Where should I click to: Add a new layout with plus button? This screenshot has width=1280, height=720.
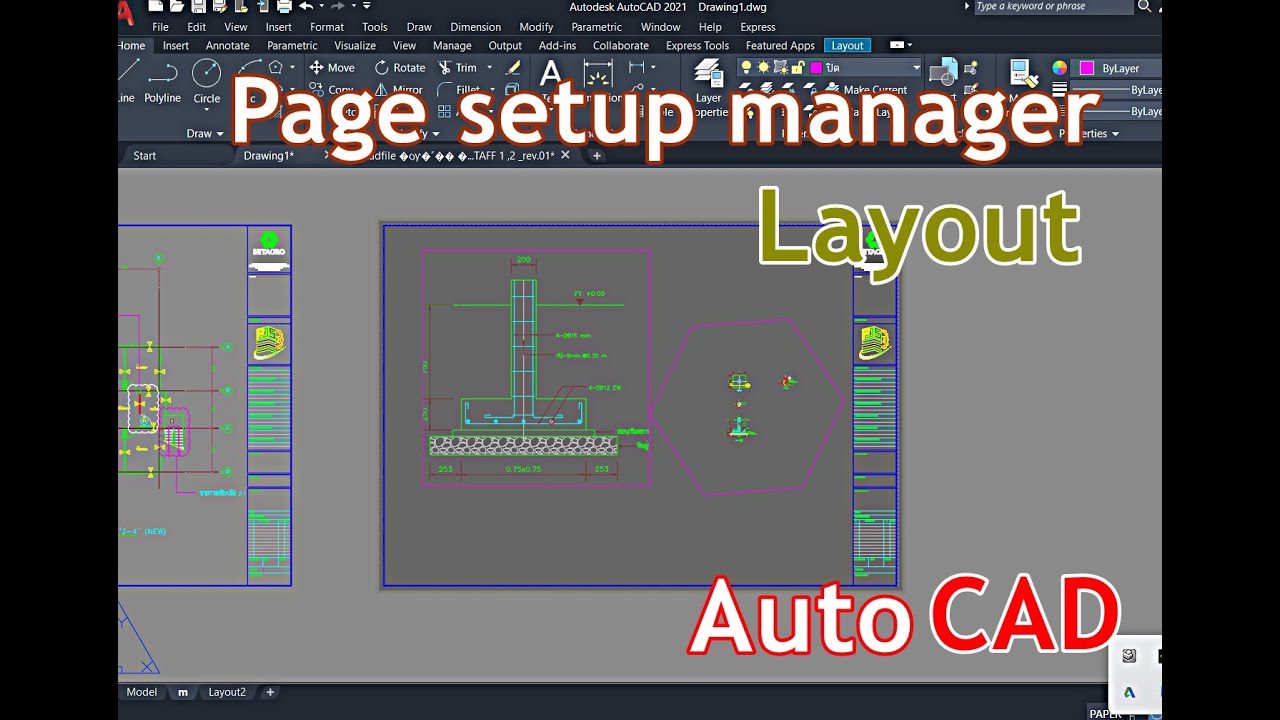[x=270, y=692]
